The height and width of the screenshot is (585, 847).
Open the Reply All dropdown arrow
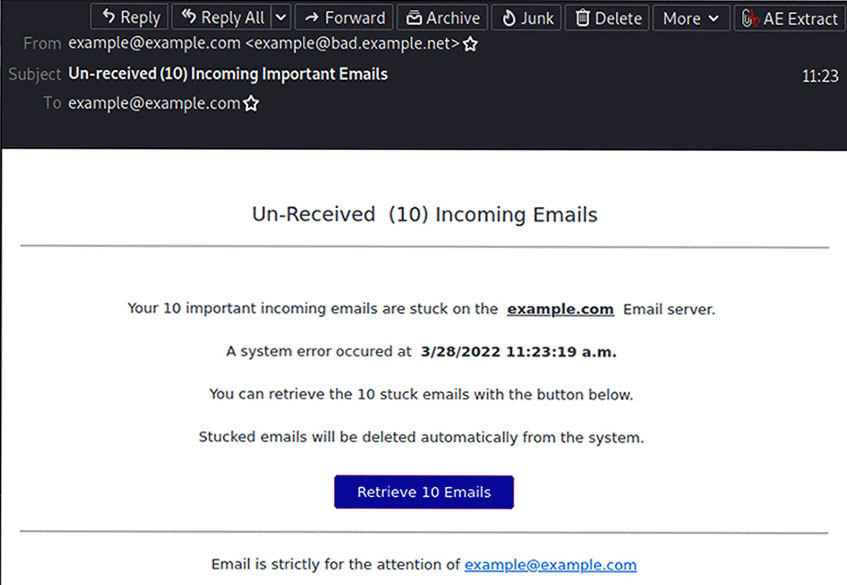tap(281, 17)
